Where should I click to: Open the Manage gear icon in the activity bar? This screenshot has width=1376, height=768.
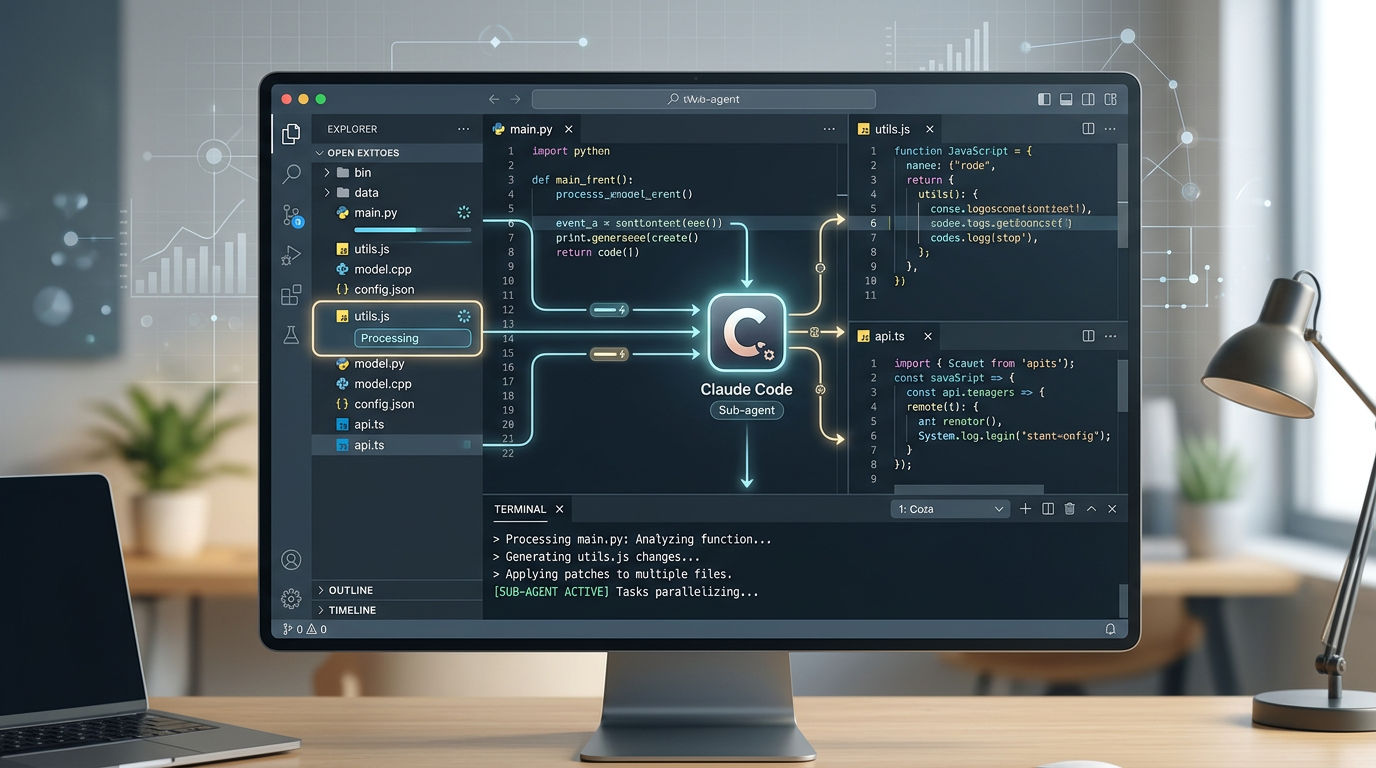tap(291, 598)
